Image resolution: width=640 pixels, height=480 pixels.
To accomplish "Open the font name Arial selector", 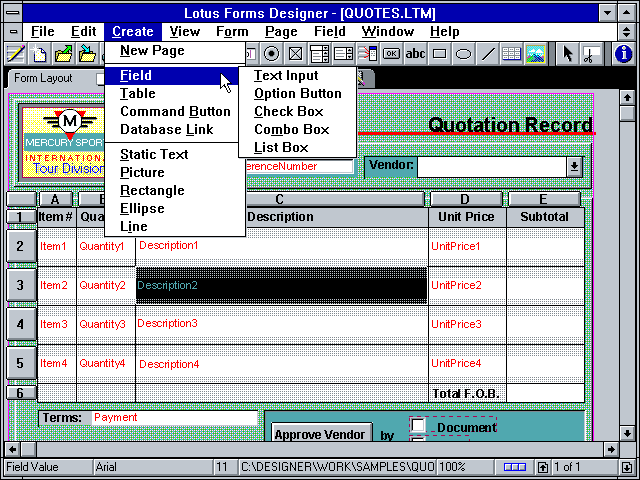I will click(x=153, y=467).
